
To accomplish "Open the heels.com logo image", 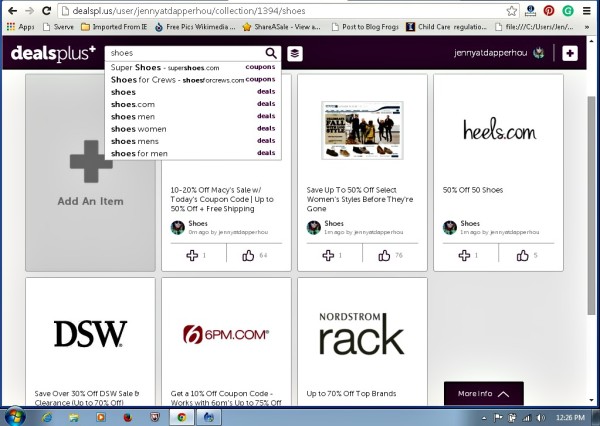I will tap(499, 130).
